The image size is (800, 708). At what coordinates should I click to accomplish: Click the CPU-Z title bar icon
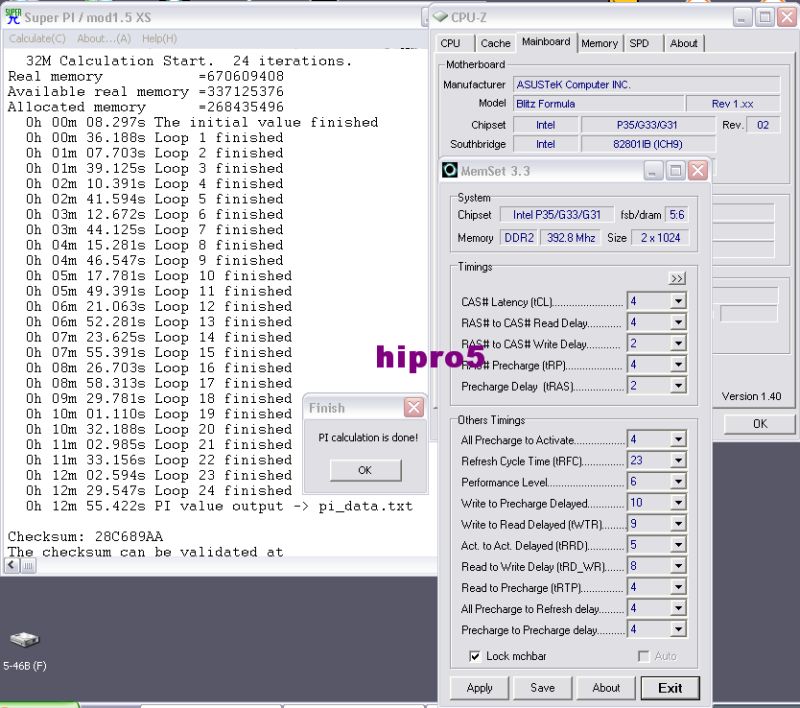point(440,17)
